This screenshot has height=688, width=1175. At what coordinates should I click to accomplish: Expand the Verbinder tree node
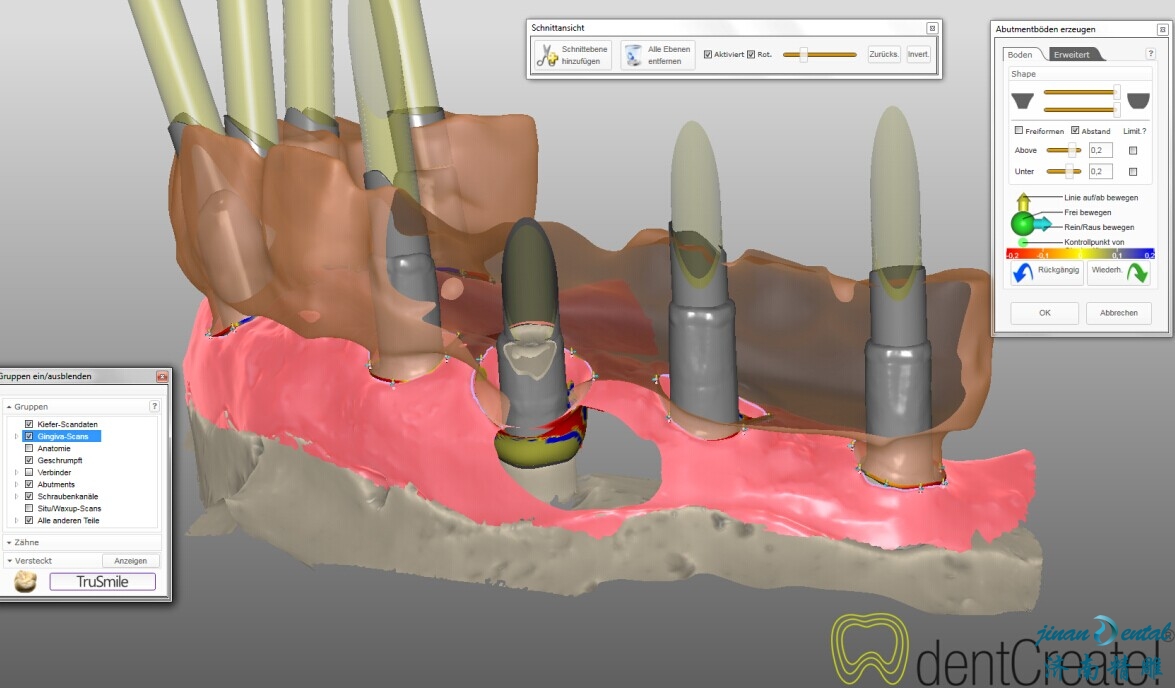16,472
